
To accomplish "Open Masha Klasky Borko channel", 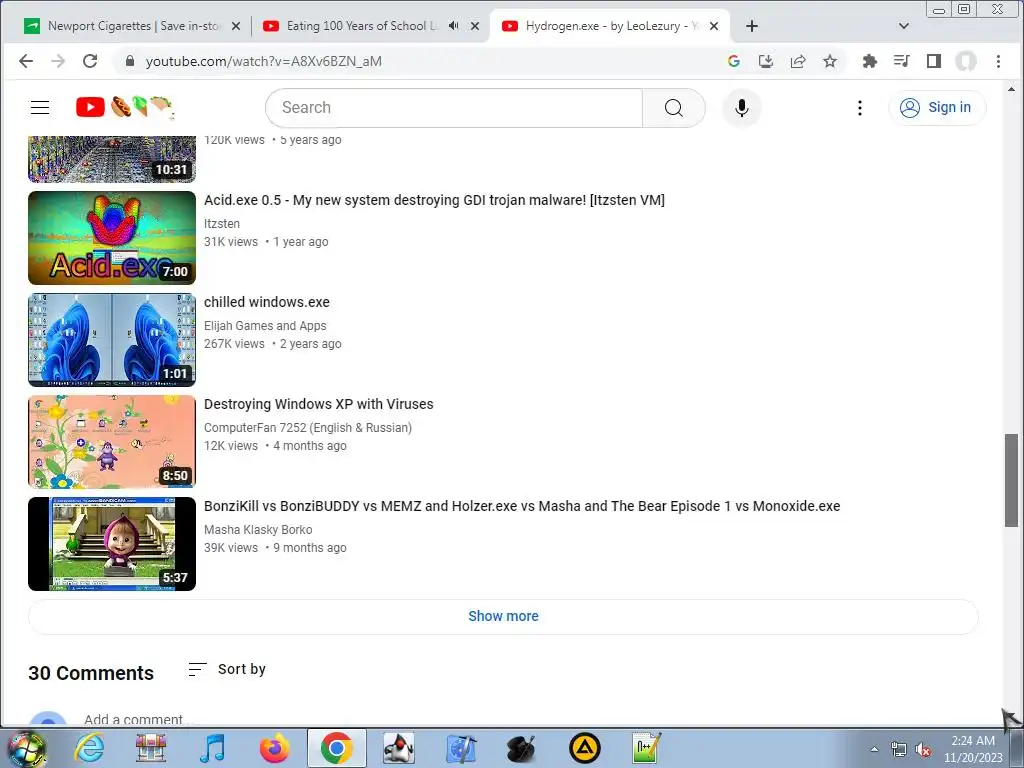I will [258, 530].
